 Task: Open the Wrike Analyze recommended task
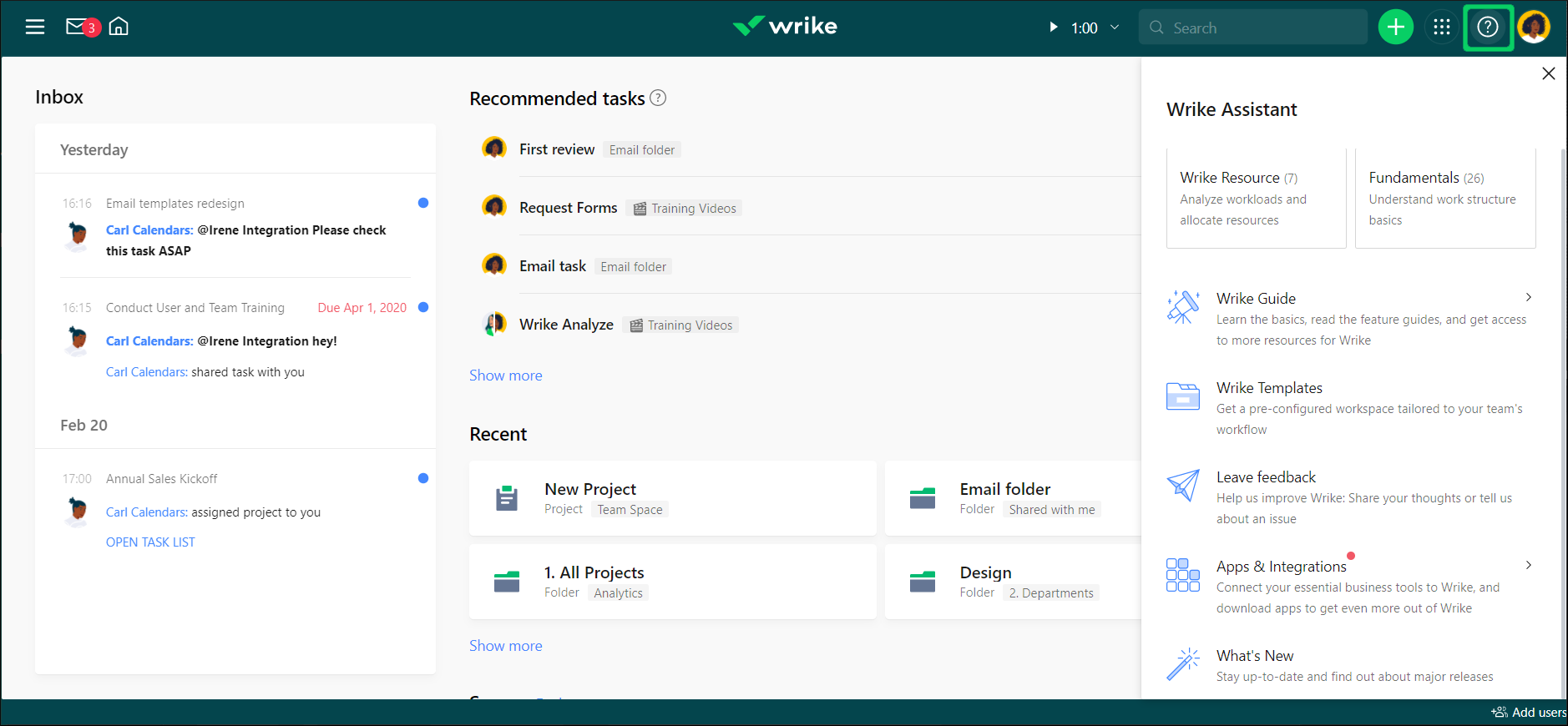pyautogui.click(x=566, y=325)
